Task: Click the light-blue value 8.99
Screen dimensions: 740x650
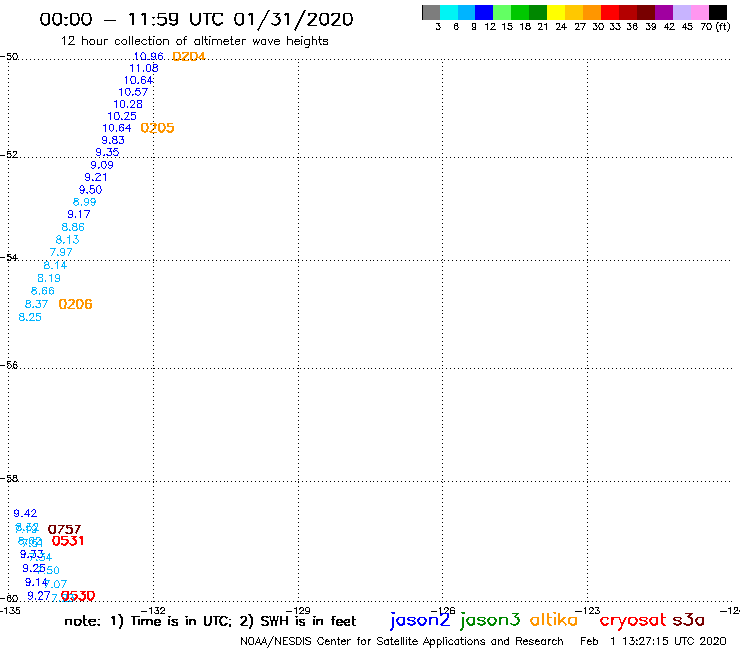Action: tap(84, 202)
